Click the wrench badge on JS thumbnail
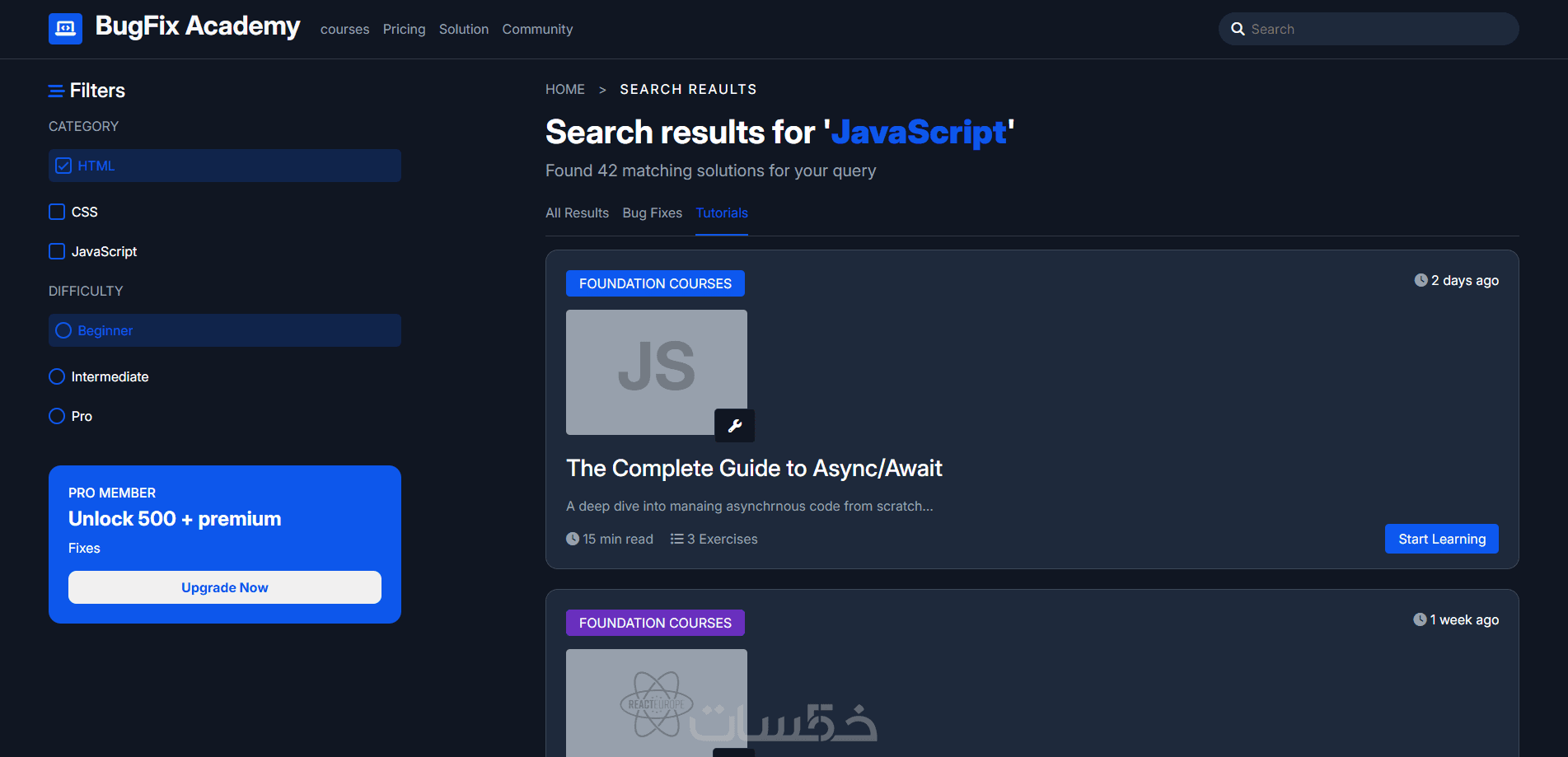Viewport: 1568px width, 757px height. tap(734, 426)
